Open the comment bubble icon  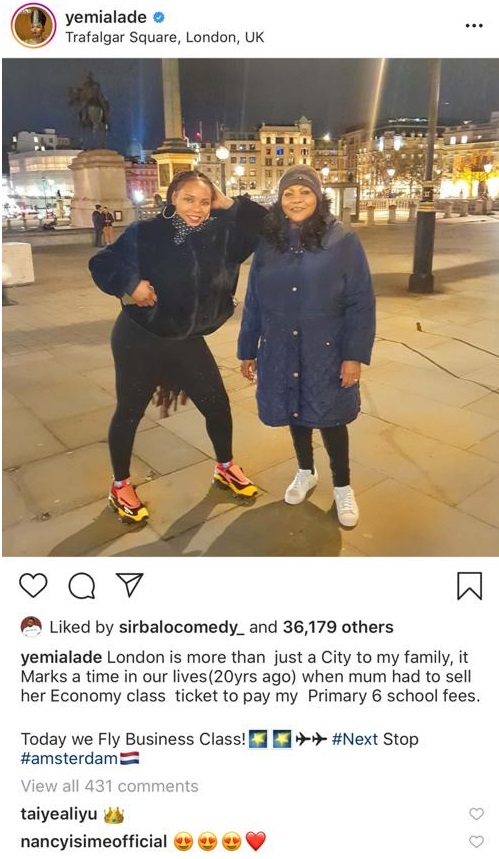pyautogui.click(x=82, y=586)
